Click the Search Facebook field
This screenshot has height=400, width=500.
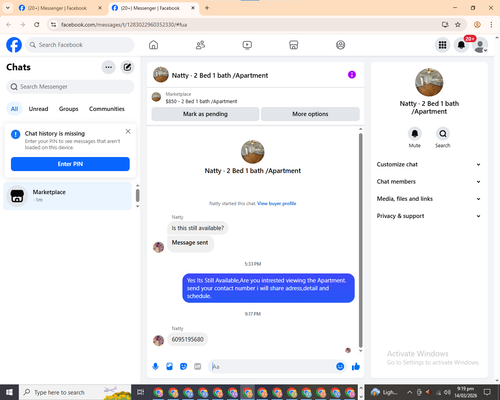[x=80, y=45]
